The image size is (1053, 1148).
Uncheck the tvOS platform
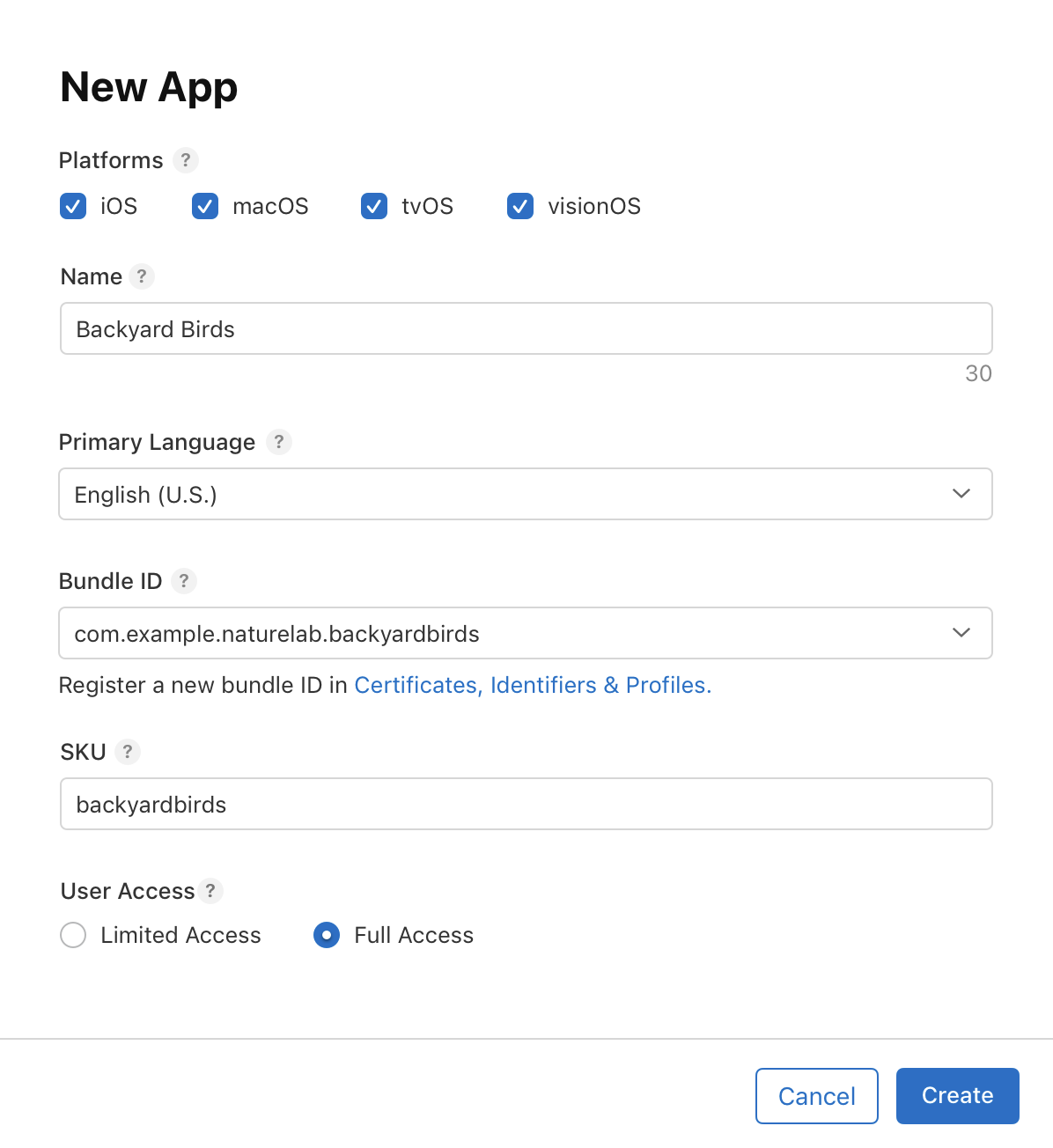[x=373, y=206]
